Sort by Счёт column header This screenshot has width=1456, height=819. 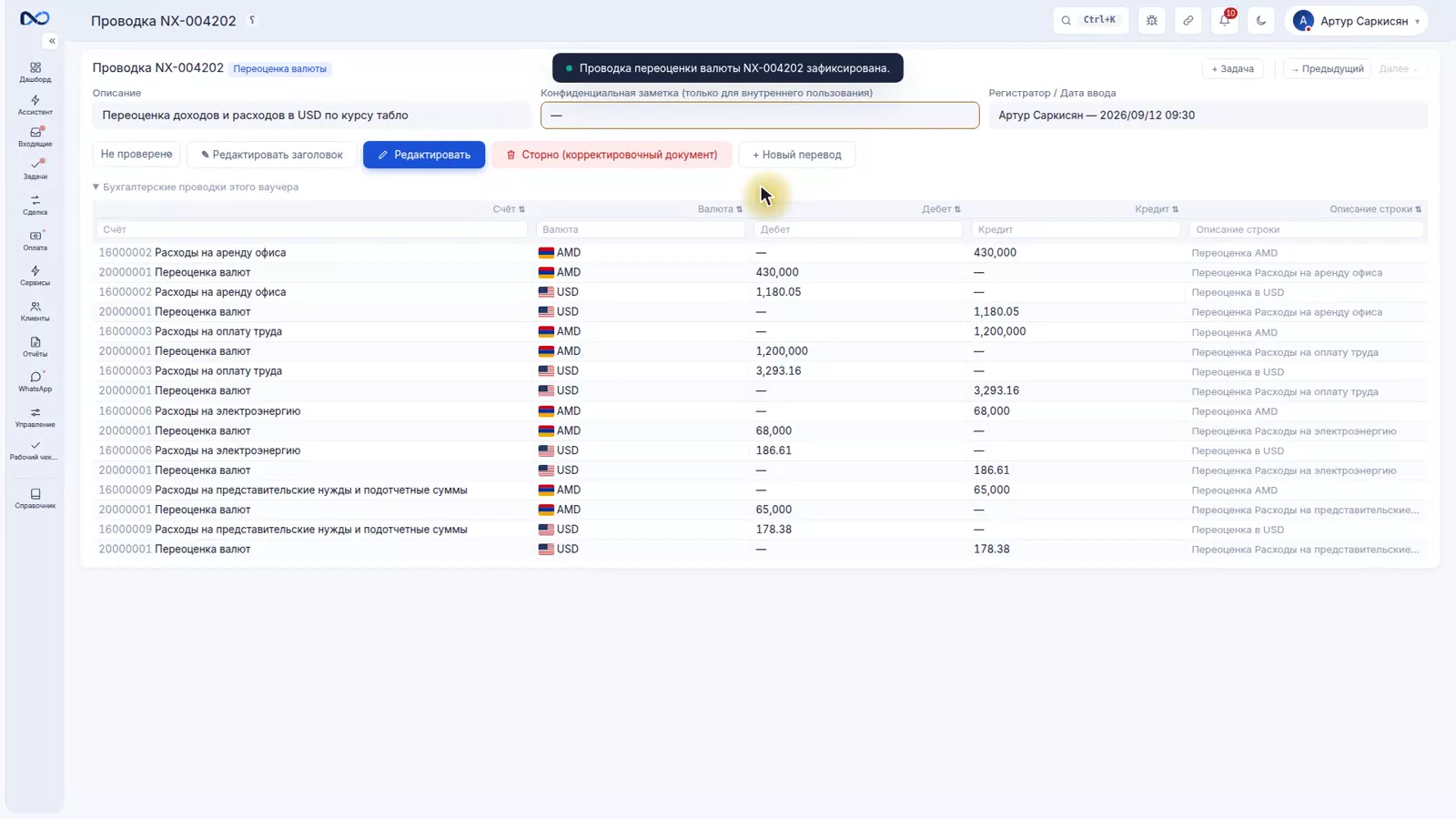(509, 209)
